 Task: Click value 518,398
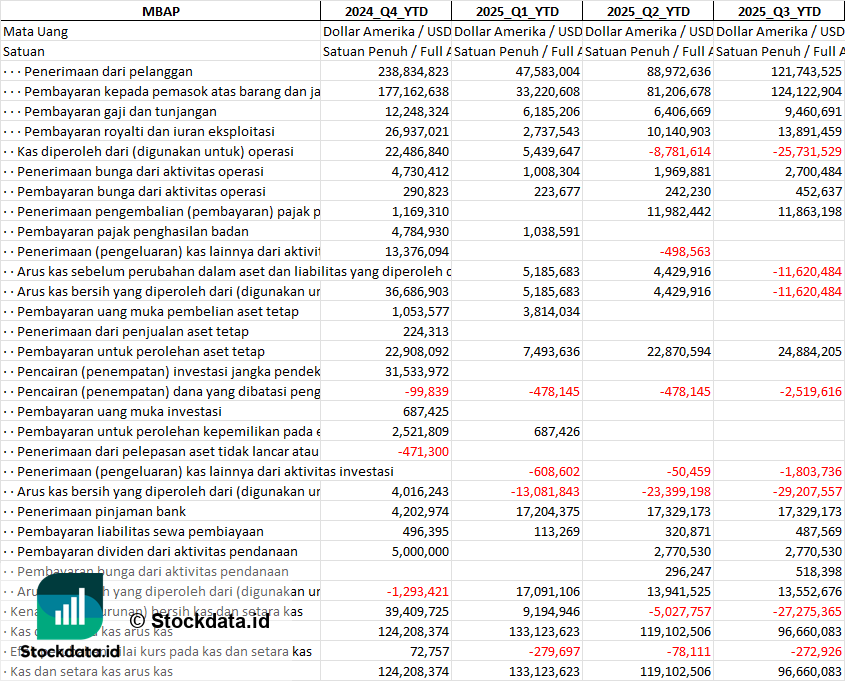point(819,571)
